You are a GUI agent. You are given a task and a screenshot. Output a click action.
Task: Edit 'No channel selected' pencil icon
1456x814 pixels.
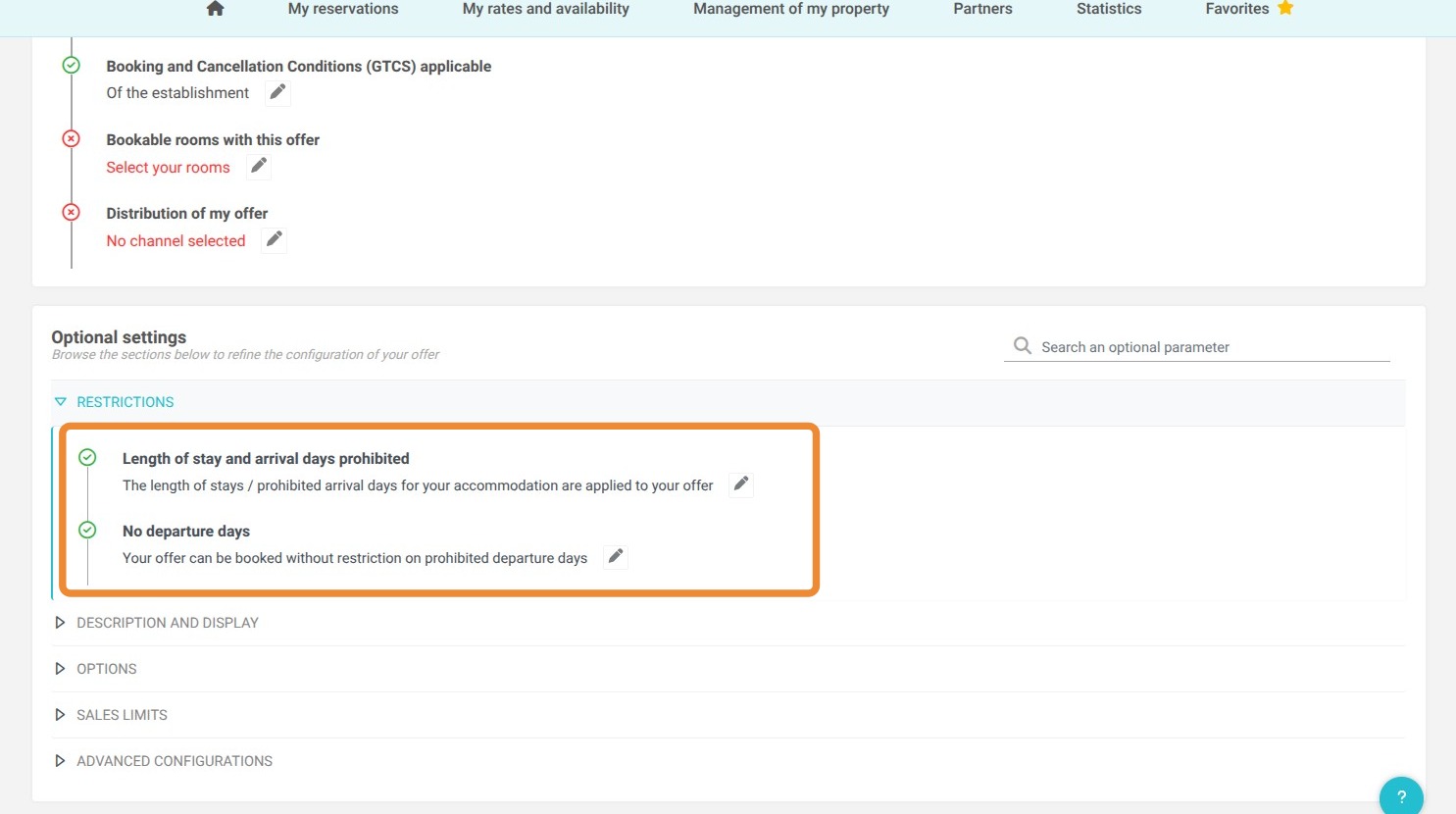pos(275,239)
